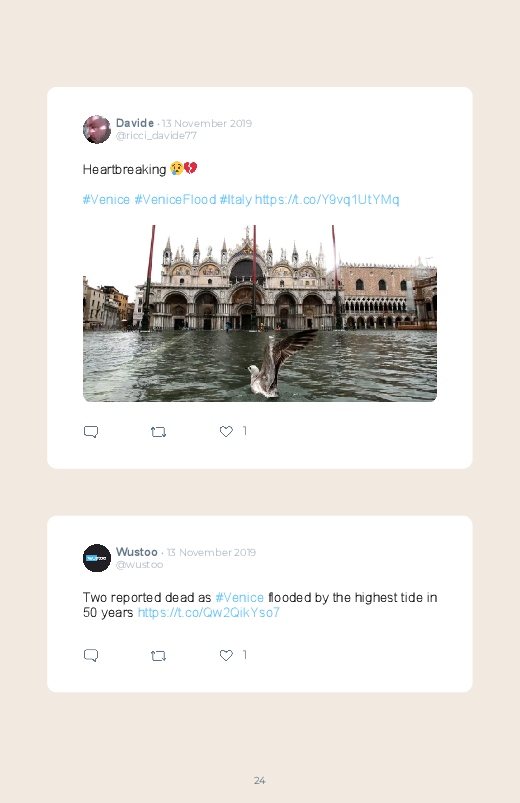Open the #VeniceFlood hashtag
520x803 pixels.
coord(175,200)
